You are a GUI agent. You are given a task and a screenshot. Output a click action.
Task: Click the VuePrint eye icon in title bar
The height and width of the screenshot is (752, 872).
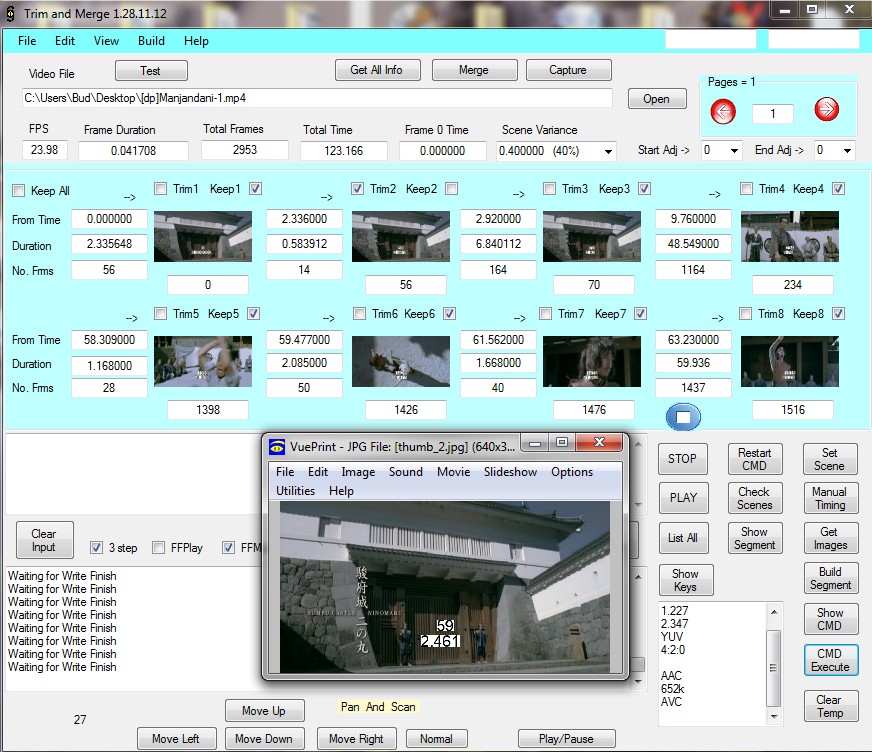[x=275, y=446]
